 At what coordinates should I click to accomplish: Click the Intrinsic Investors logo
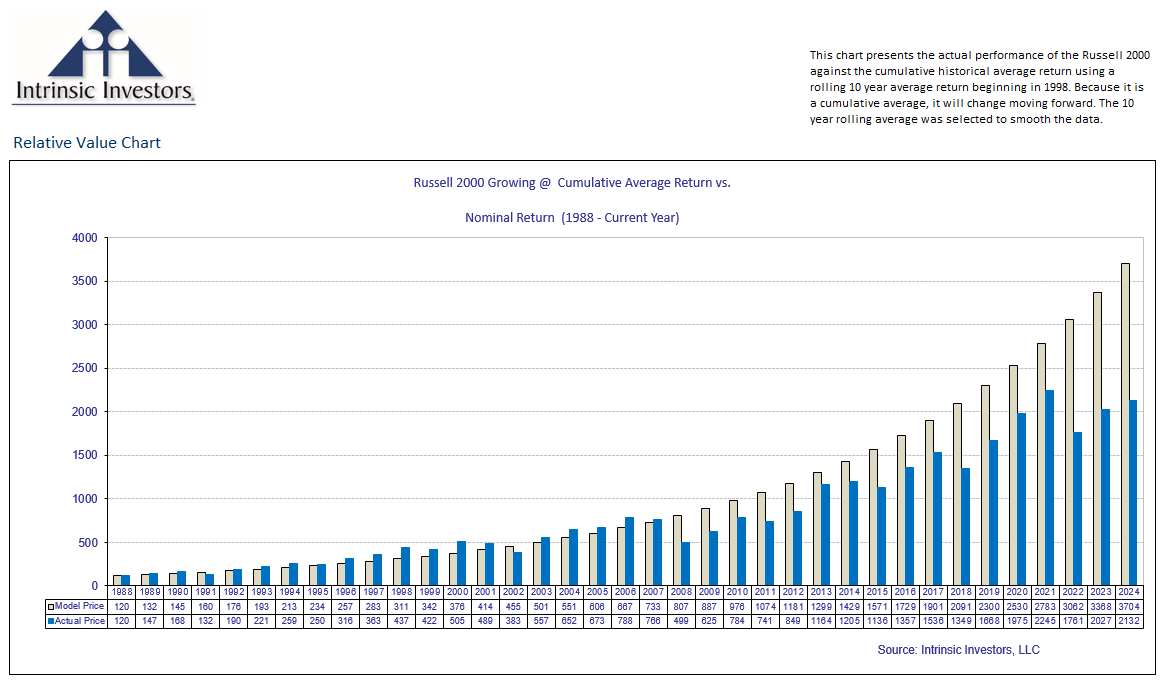(104, 57)
